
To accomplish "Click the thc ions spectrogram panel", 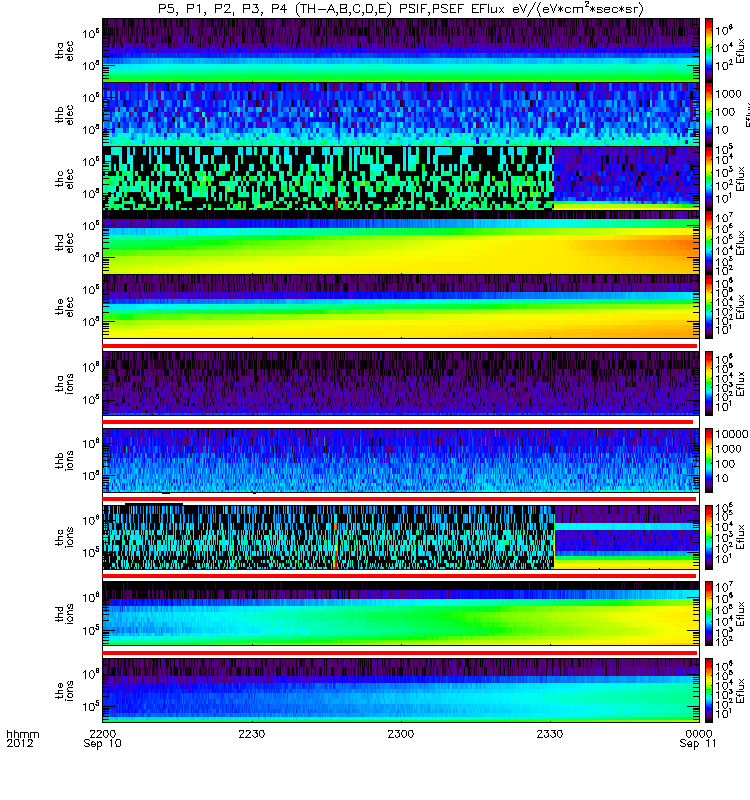I will pos(401,537).
